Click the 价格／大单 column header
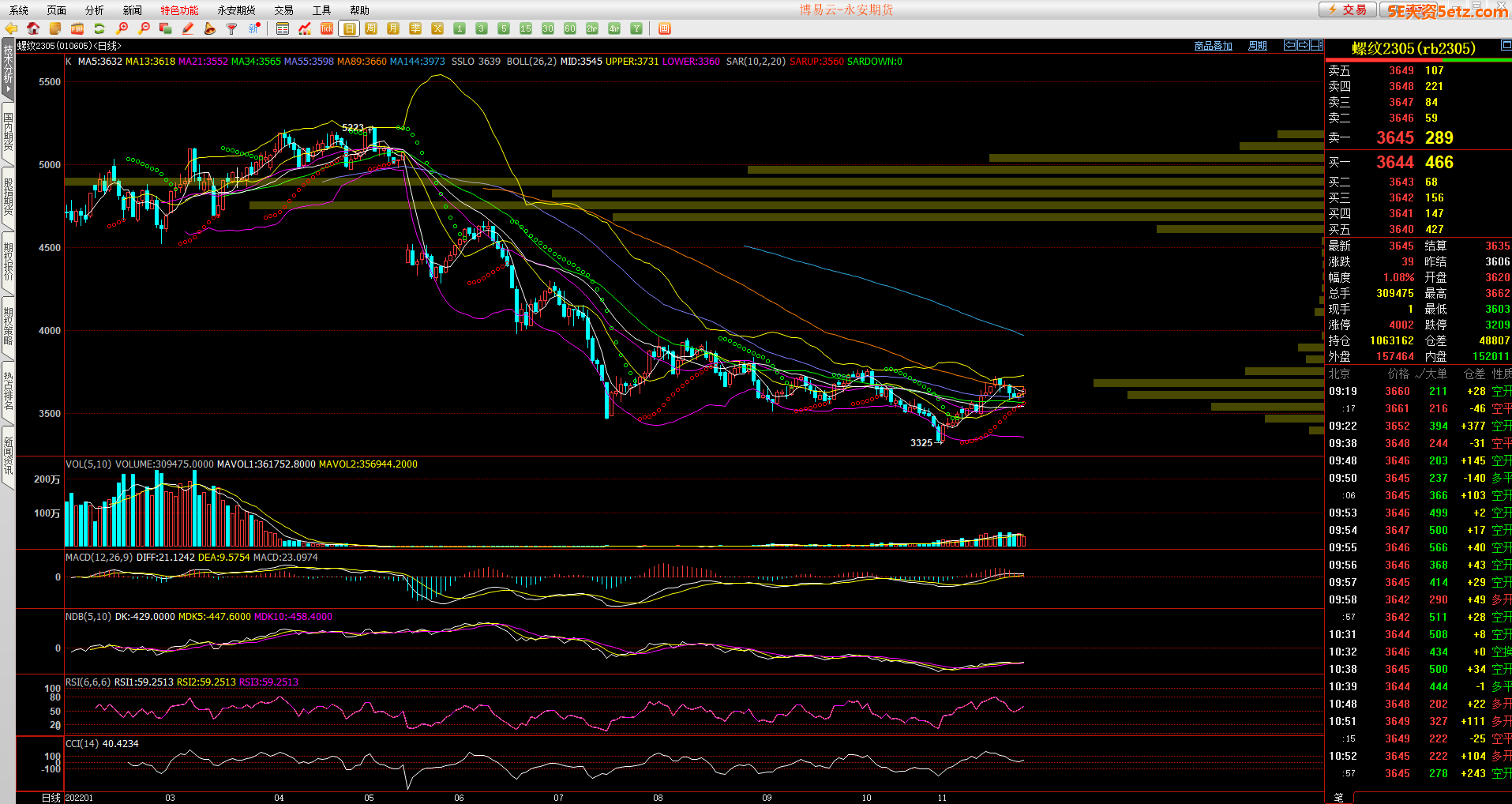Viewport: 1512px width, 804px height. (x=1418, y=374)
